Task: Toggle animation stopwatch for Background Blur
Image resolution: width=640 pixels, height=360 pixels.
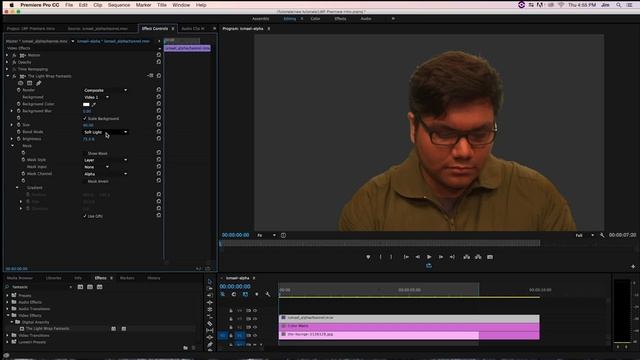Action: tap(18, 111)
